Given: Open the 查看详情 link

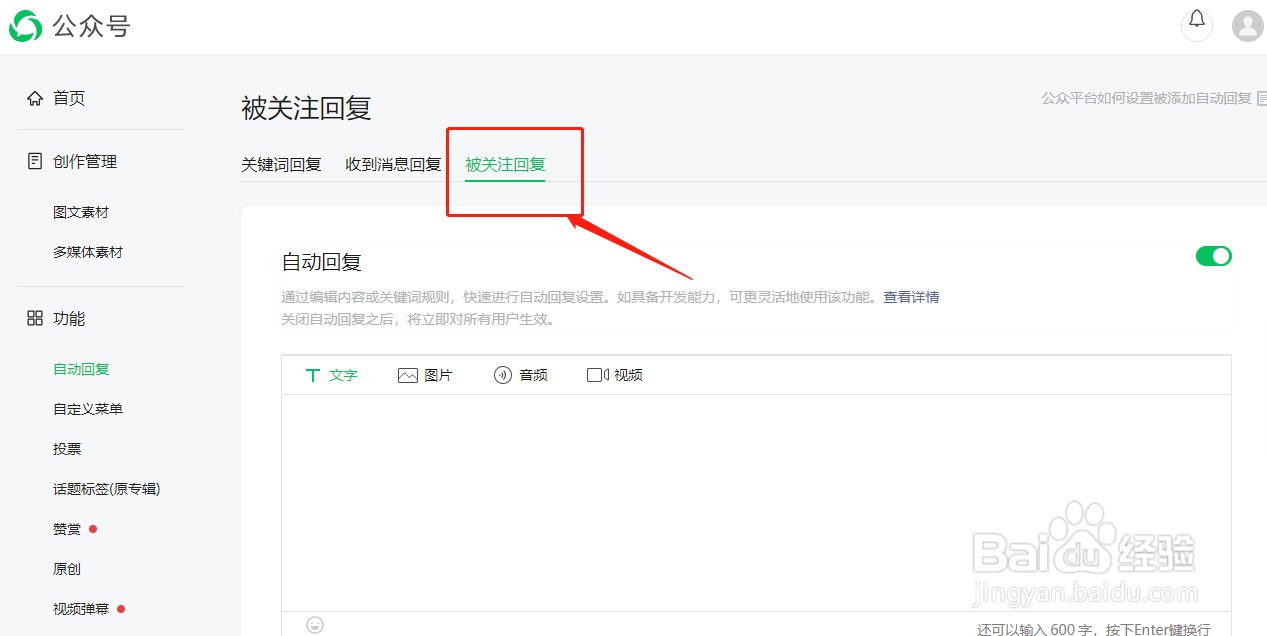Looking at the screenshot, I should pos(910,297).
